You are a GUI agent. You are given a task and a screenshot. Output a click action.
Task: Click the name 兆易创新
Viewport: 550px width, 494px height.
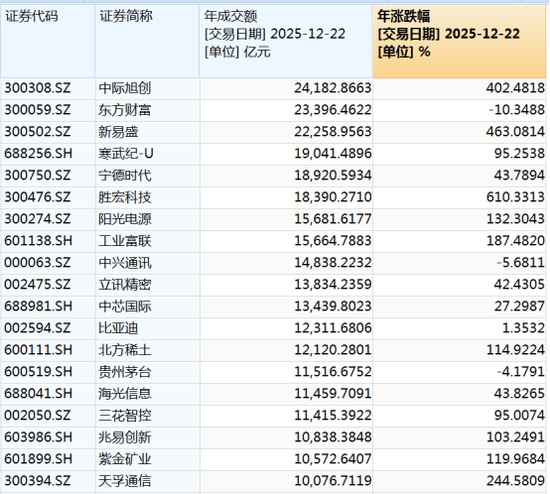click(125, 438)
